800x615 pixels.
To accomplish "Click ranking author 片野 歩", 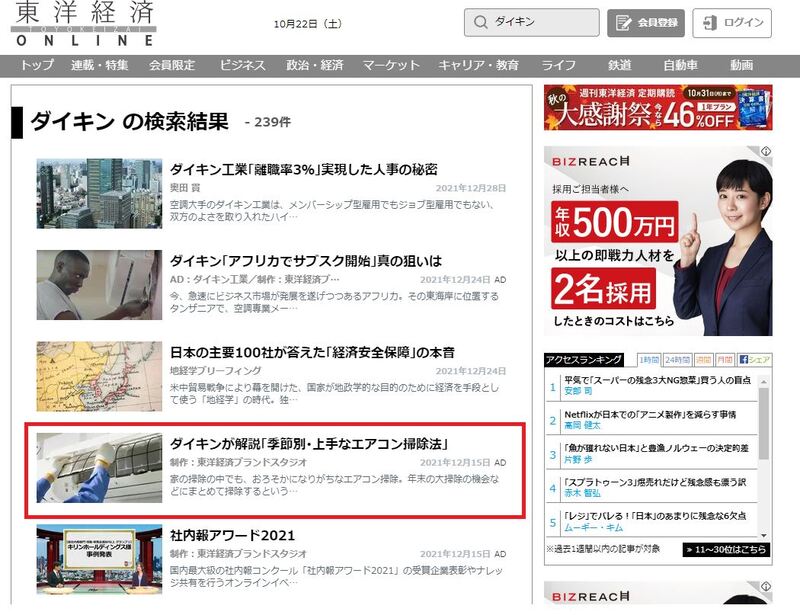I will pyautogui.click(x=578, y=459).
